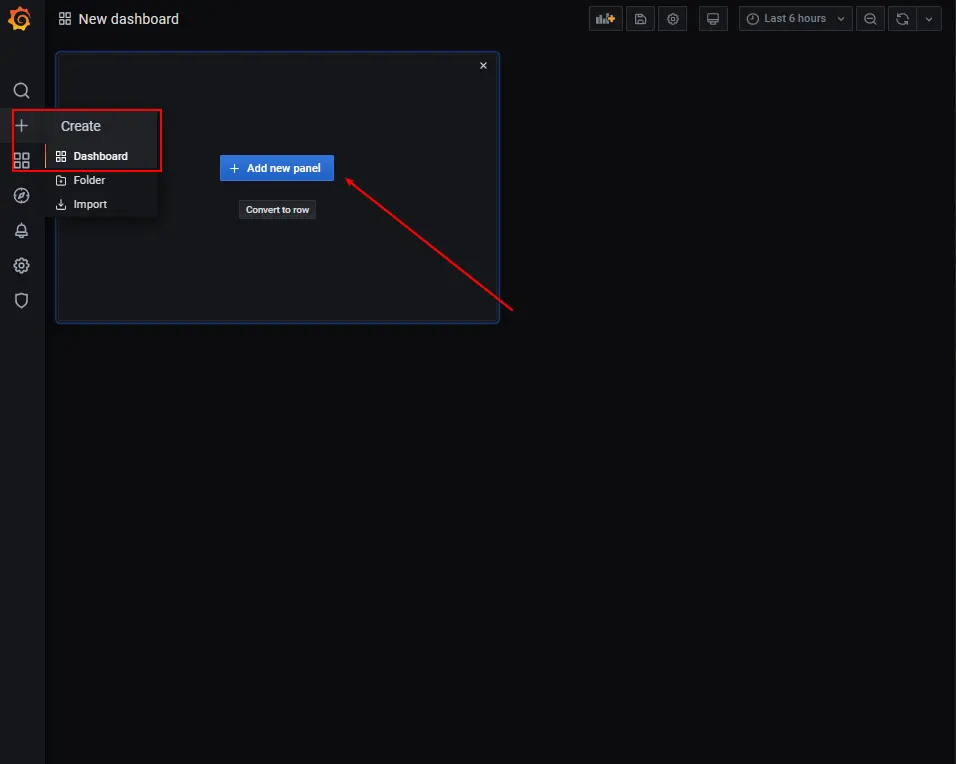Open Server Admin shield icon
The width and height of the screenshot is (956, 764).
click(21, 301)
